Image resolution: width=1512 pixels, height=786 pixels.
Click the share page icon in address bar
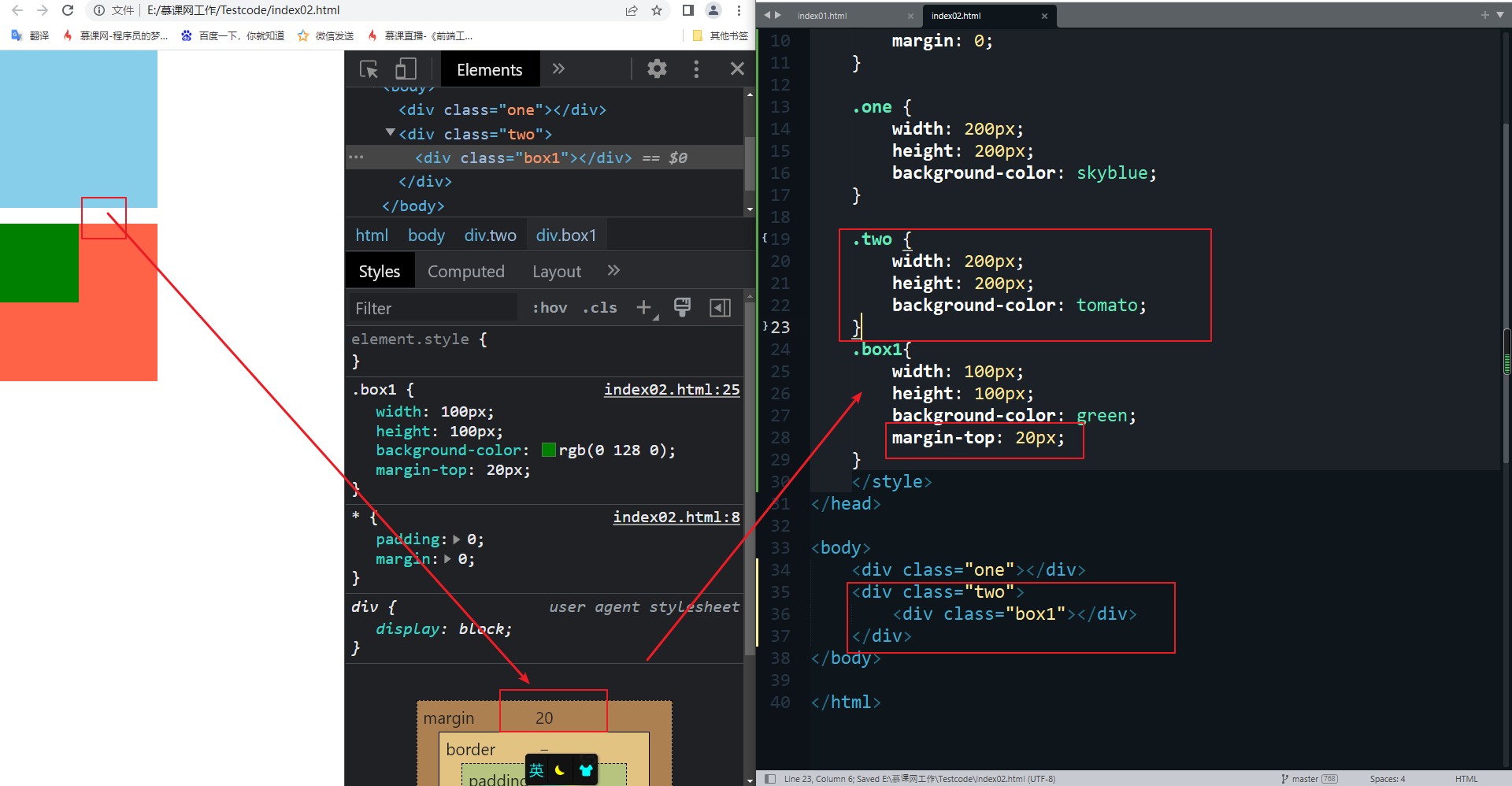(x=632, y=10)
